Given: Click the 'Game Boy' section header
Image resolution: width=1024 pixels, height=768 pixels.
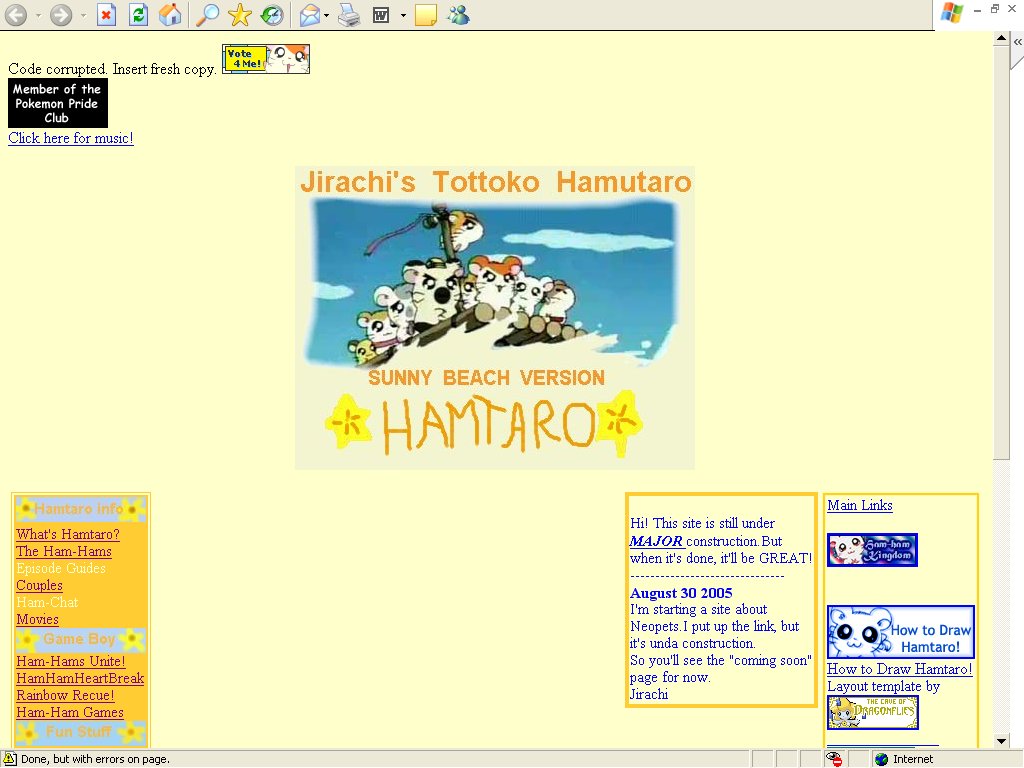Looking at the screenshot, I should click(x=80, y=639).
